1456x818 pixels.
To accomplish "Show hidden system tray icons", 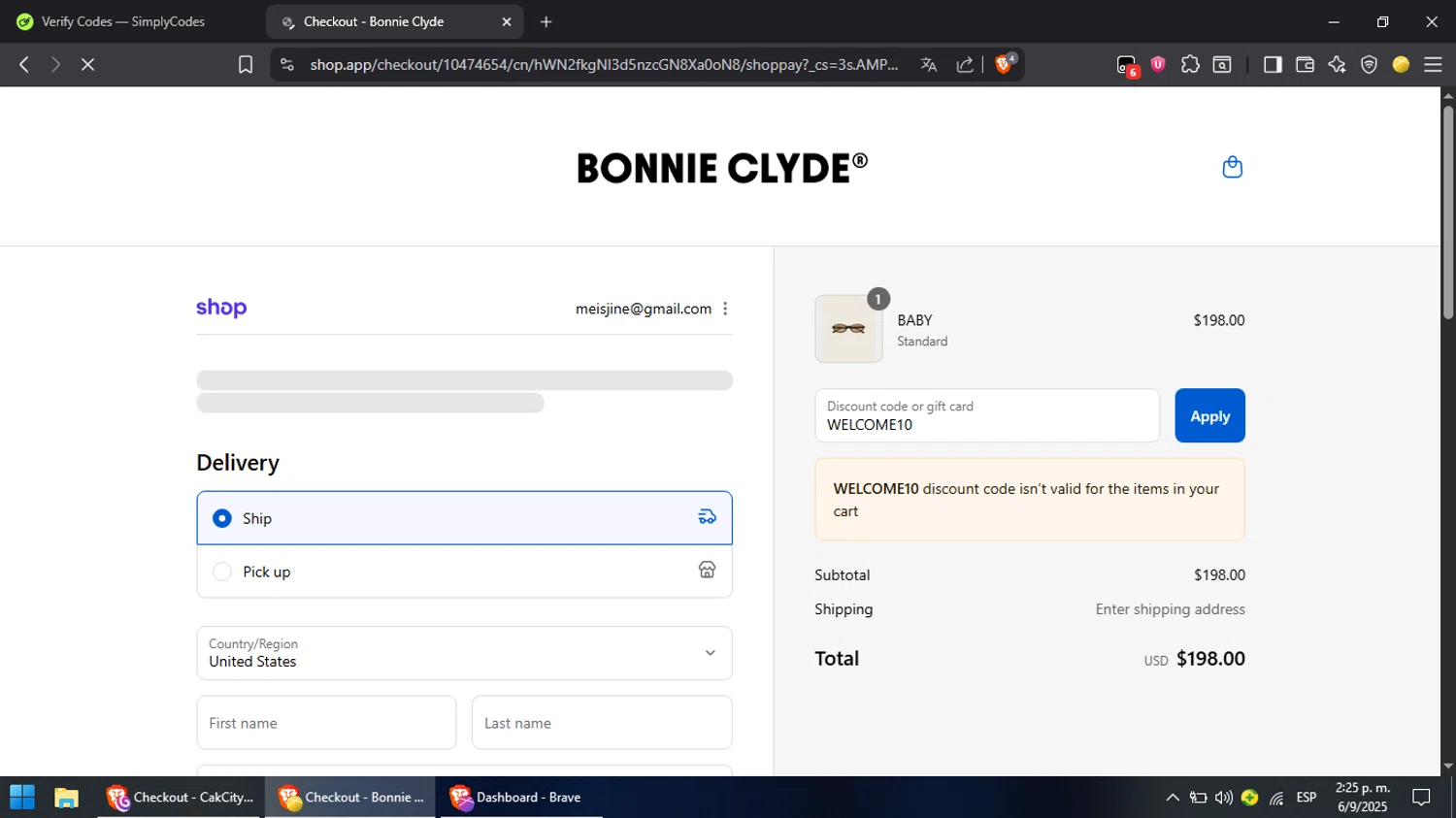I will coord(1173,798).
